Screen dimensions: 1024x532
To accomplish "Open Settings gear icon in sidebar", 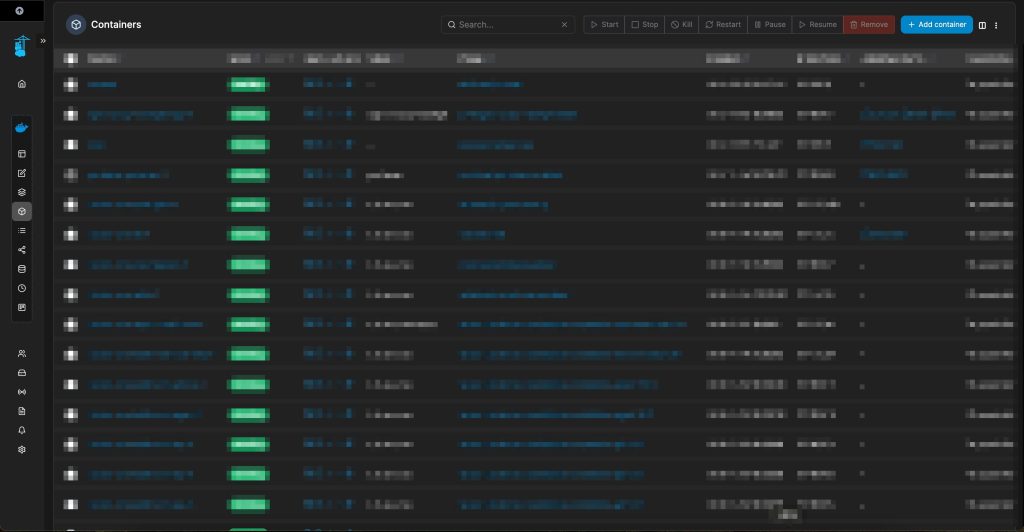I will point(22,450).
